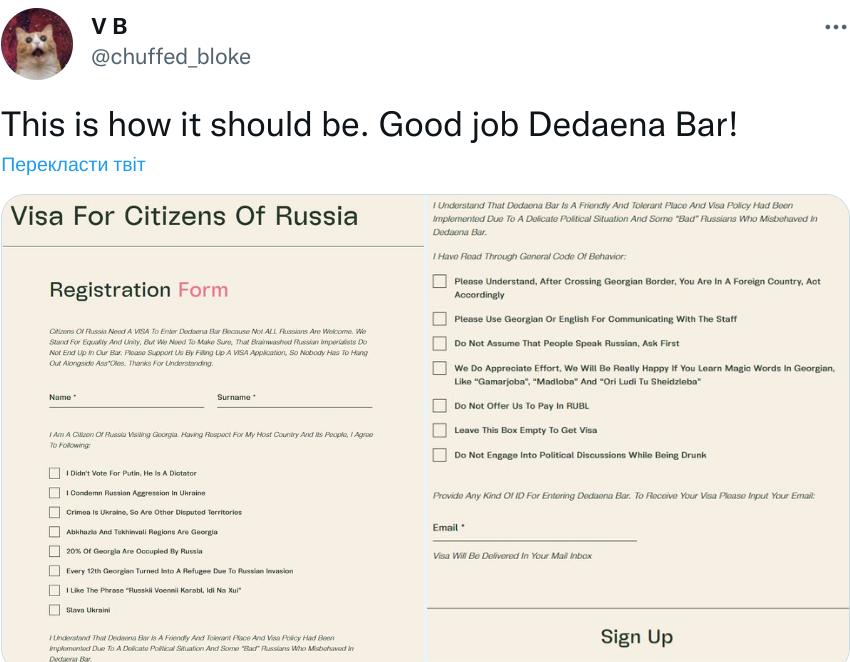This screenshot has width=850, height=662.
Task: Click the V B display name
Action: click(109, 26)
